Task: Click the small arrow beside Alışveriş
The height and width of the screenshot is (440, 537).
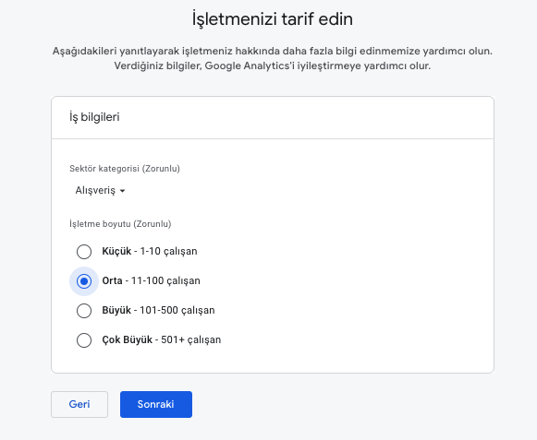Action: 123,191
